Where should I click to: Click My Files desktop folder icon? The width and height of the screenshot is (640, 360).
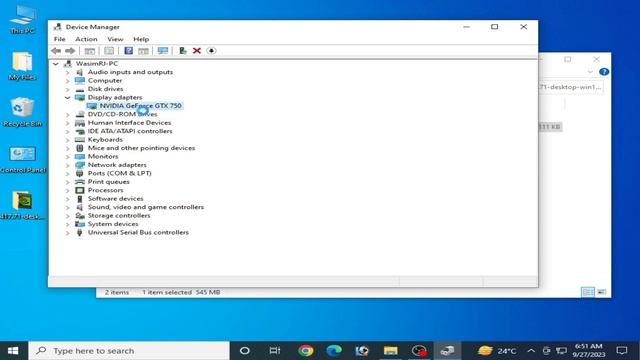22,65
